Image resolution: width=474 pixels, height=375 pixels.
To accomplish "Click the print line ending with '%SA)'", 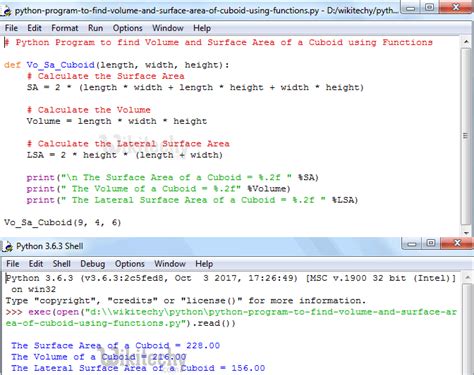I will coord(173,178).
